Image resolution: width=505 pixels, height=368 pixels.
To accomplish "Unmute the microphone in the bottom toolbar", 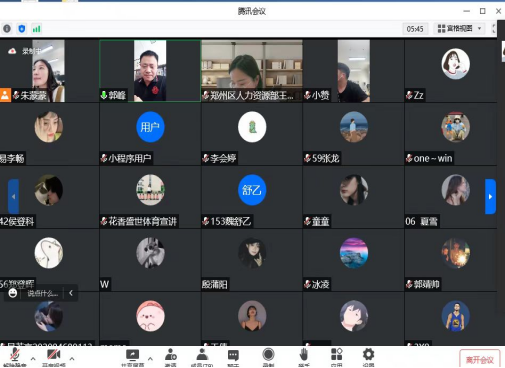I will [x=14, y=356].
